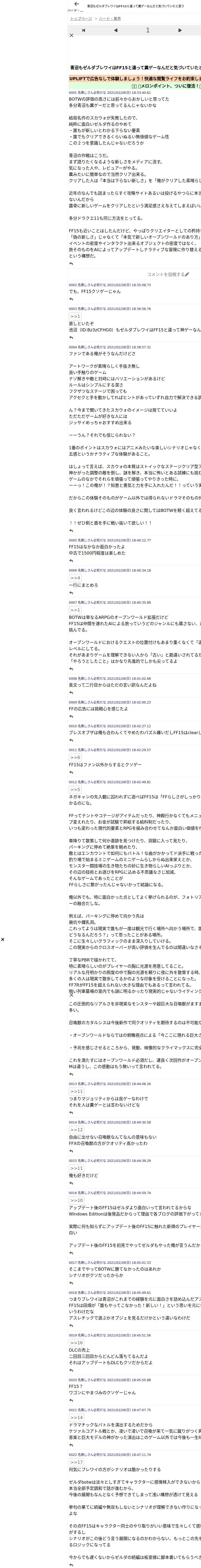Follow the >>1 anchor in post 0007
Screen dimensions: 201x1568
click(75, 610)
